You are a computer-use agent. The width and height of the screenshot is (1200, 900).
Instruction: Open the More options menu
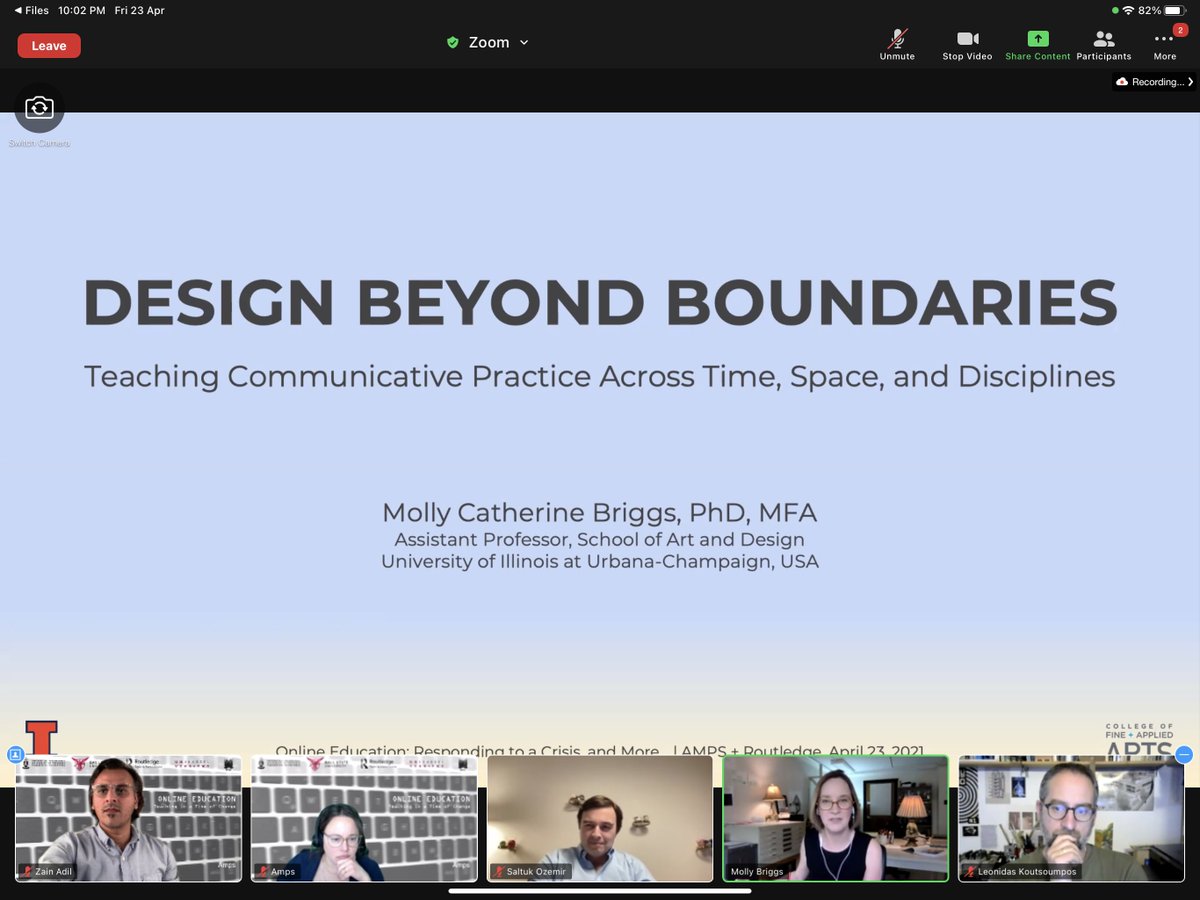(1163, 42)
